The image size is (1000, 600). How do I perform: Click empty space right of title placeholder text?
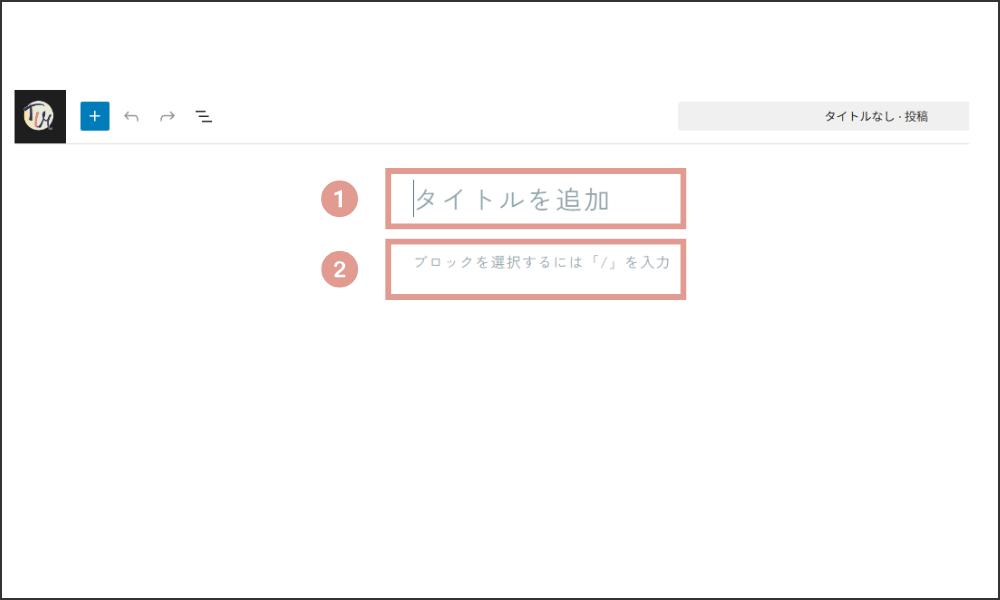coord(645,199)
